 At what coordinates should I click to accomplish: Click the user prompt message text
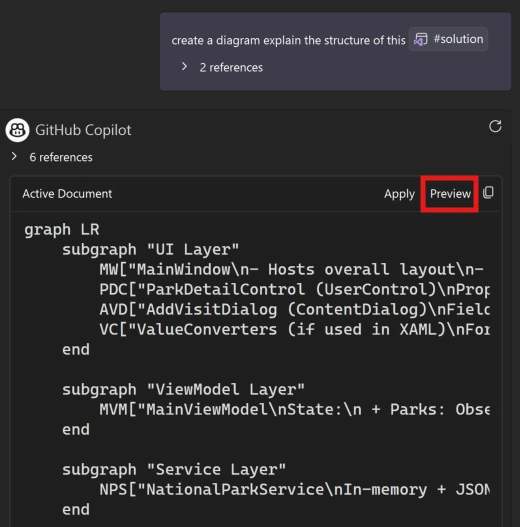click(288, 41)
